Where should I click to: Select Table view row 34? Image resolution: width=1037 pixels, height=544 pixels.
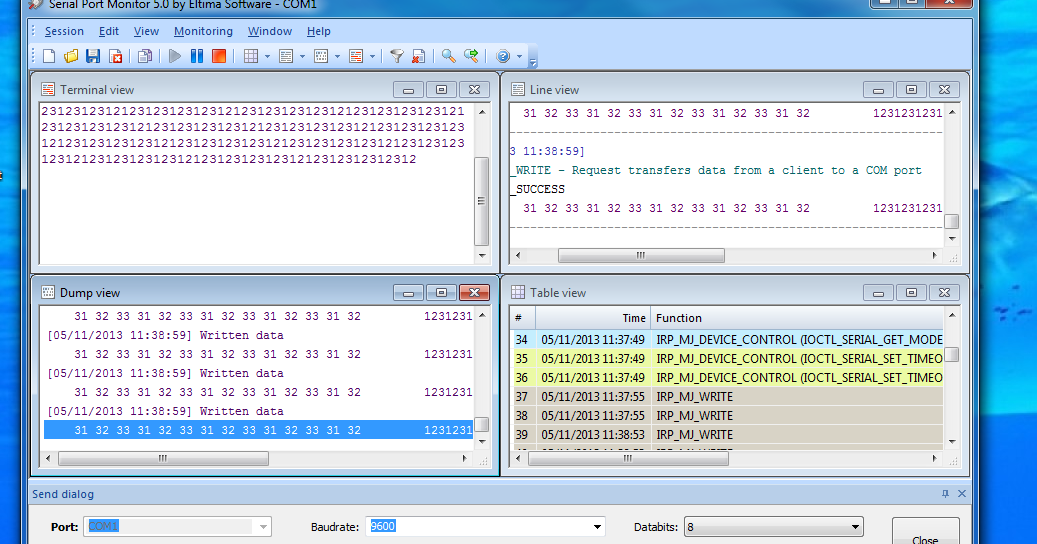pos(727,340)
